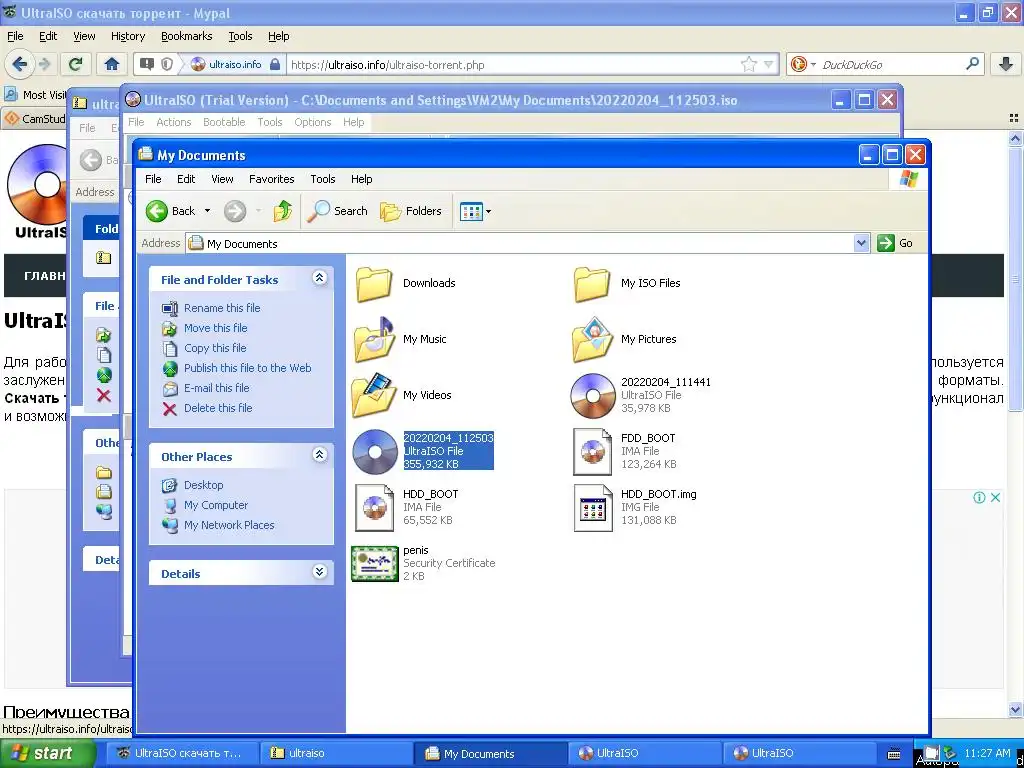This screenshot has width=1024, height=768.
Task: Click the Mypal URL address field
Action: (x=513, y=65)
